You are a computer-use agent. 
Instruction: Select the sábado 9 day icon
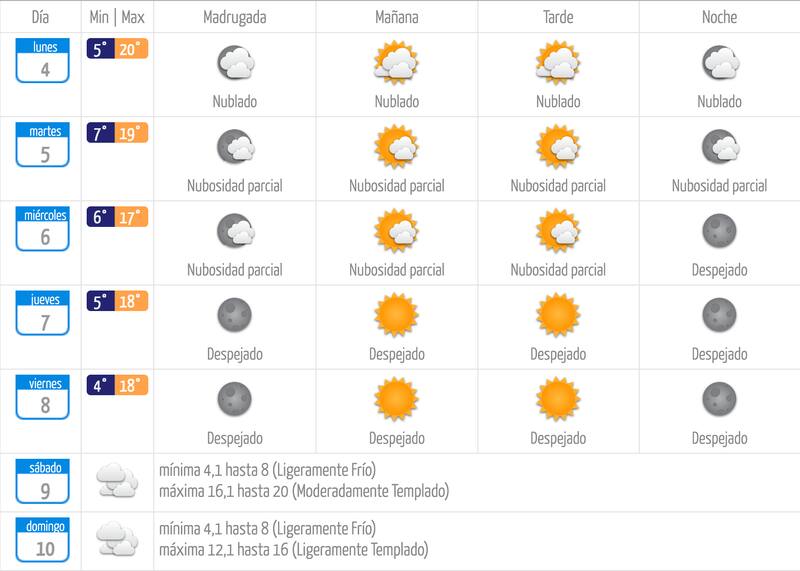click(x=42, y=481)
